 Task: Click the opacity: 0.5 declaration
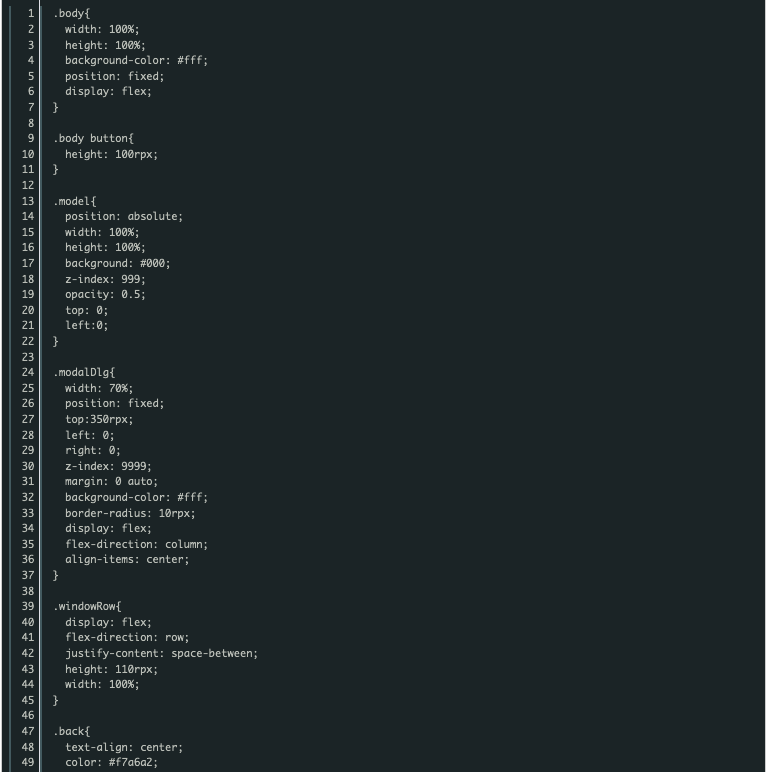[x=105, y=294]
